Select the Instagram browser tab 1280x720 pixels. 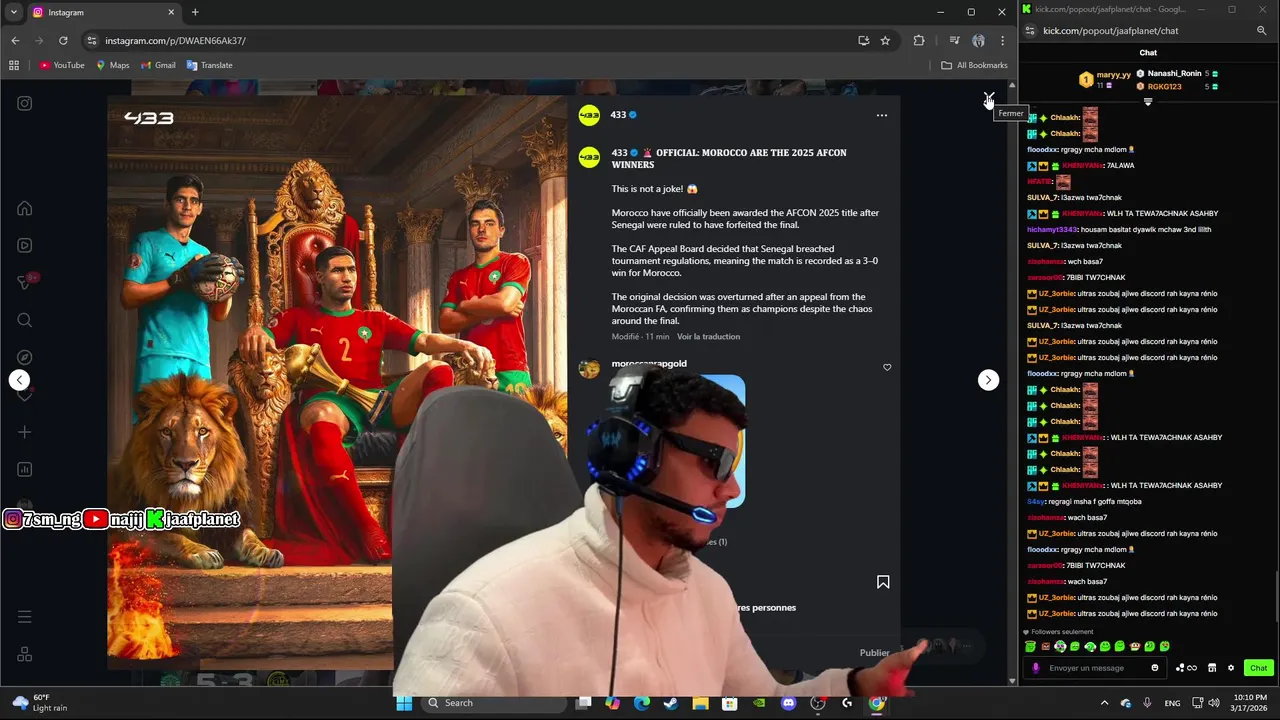pyautogui.click(x=104, y=12)
